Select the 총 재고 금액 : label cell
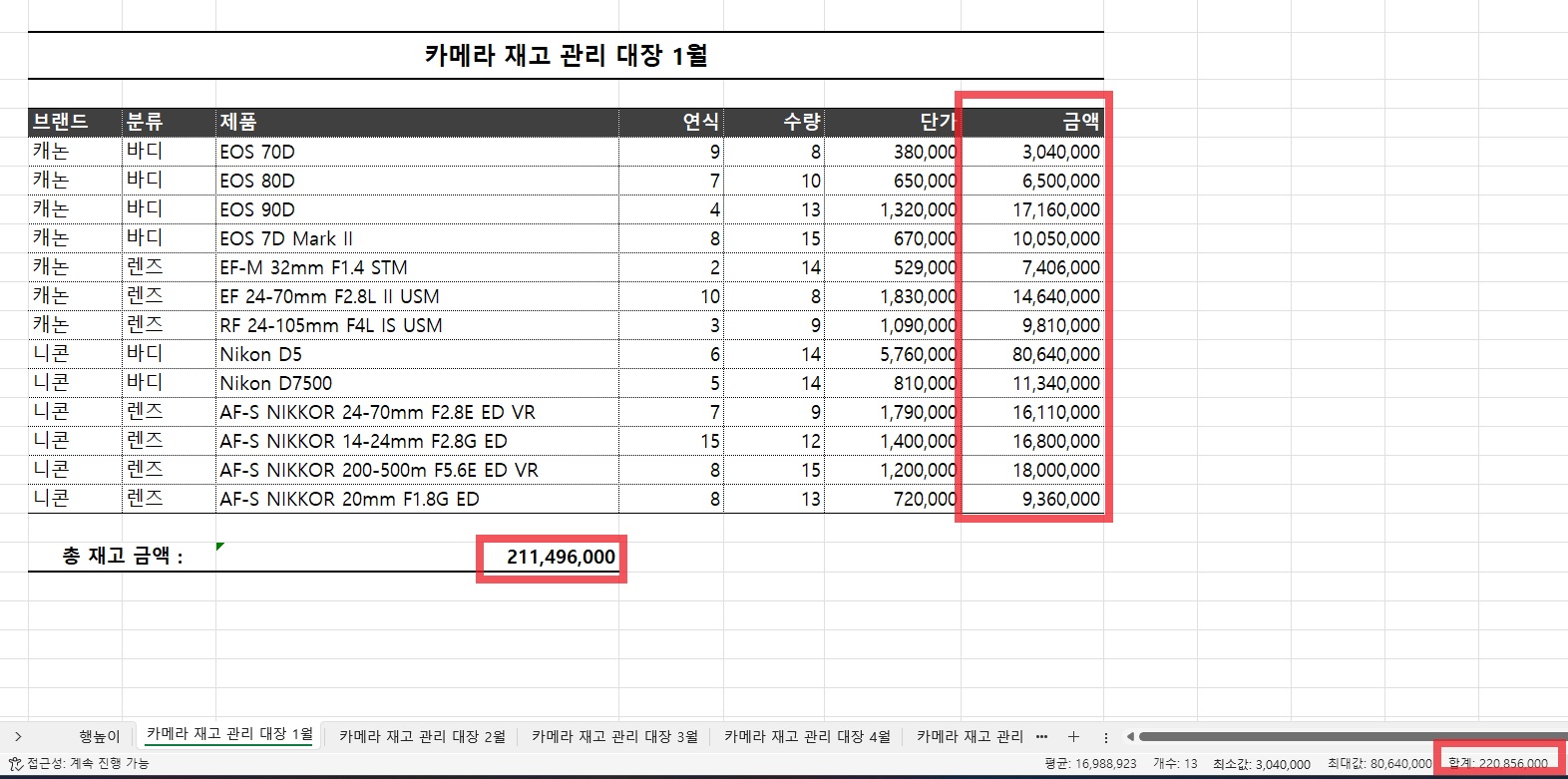 [x=122, y=557]
